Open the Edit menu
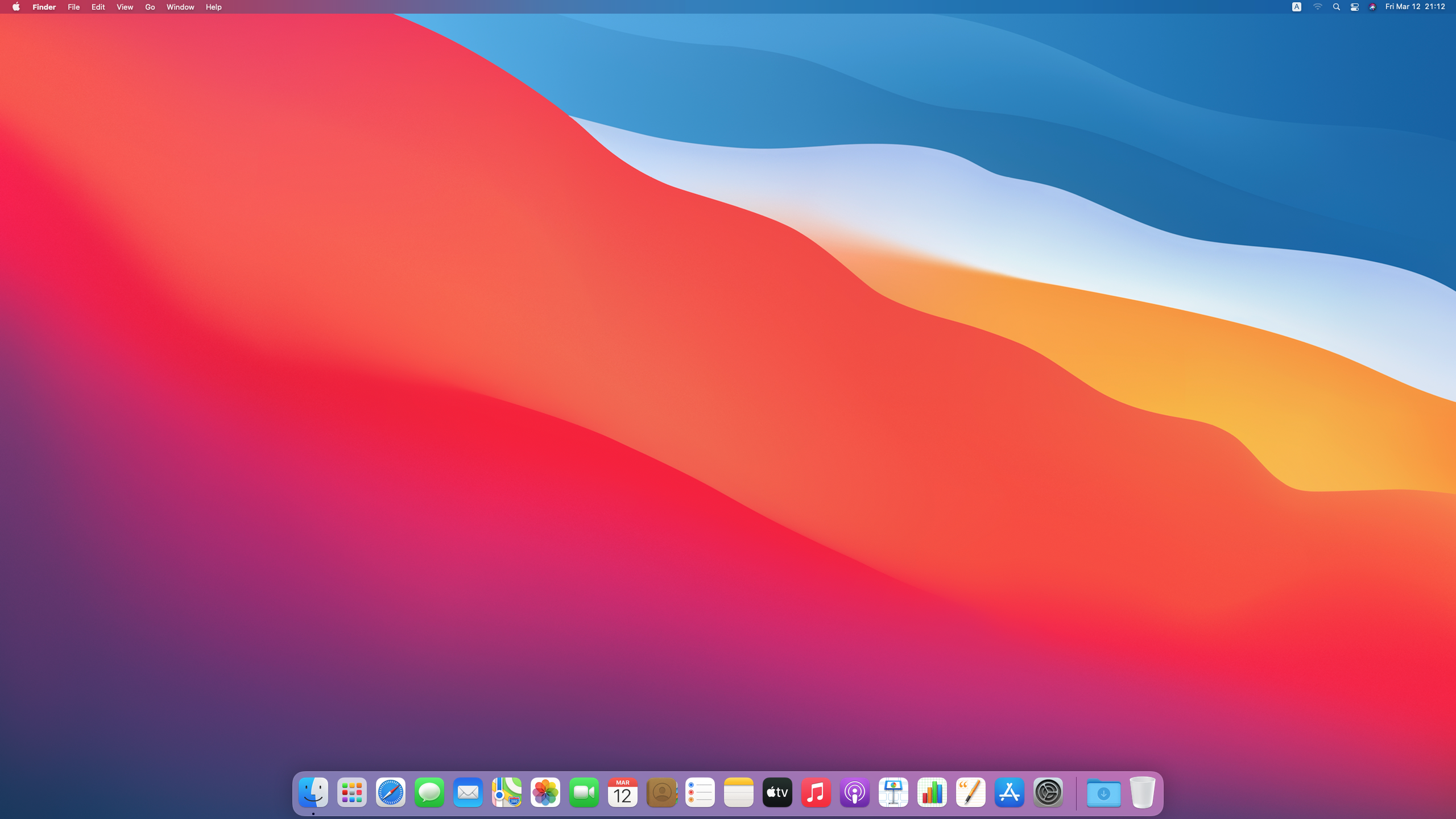The image size is (1456, 819). pos(98,7)
